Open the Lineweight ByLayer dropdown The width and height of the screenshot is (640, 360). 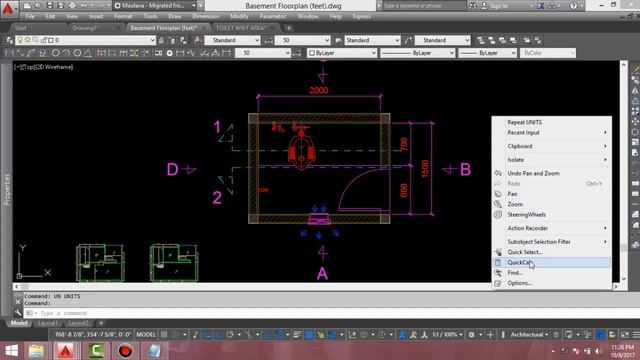[x=487, y=53]
